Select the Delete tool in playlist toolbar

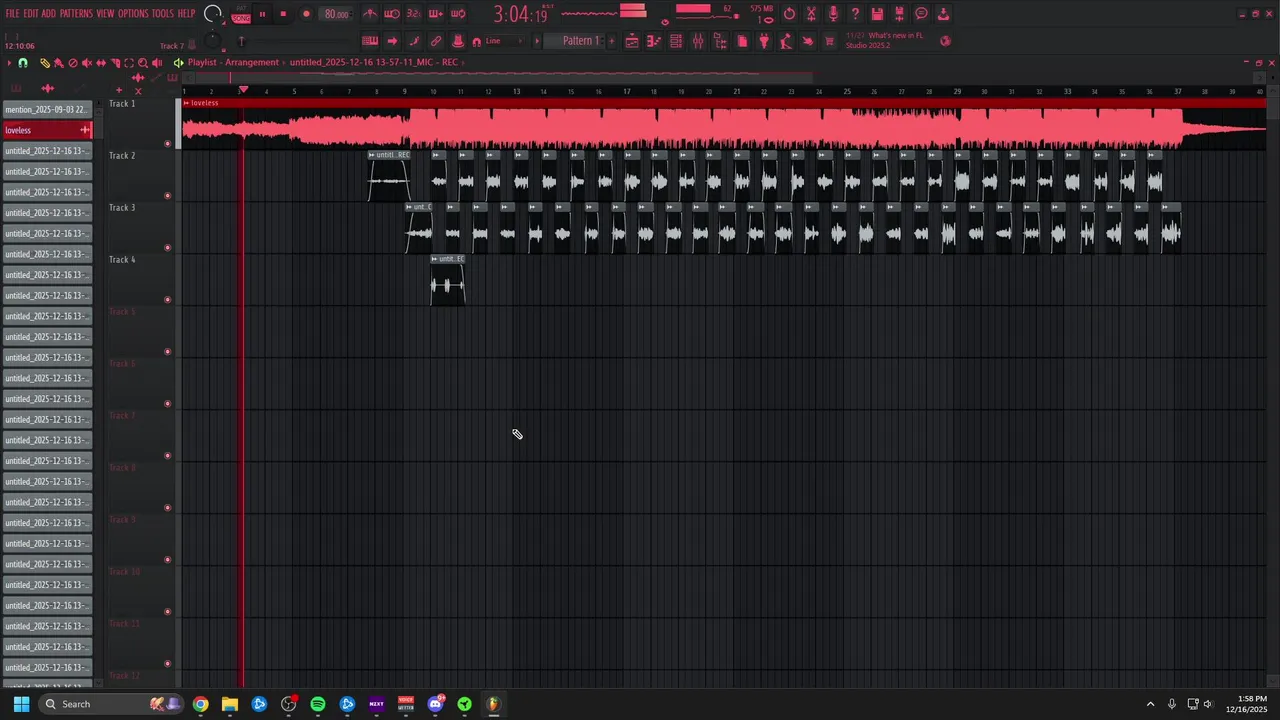pos(73,63)
